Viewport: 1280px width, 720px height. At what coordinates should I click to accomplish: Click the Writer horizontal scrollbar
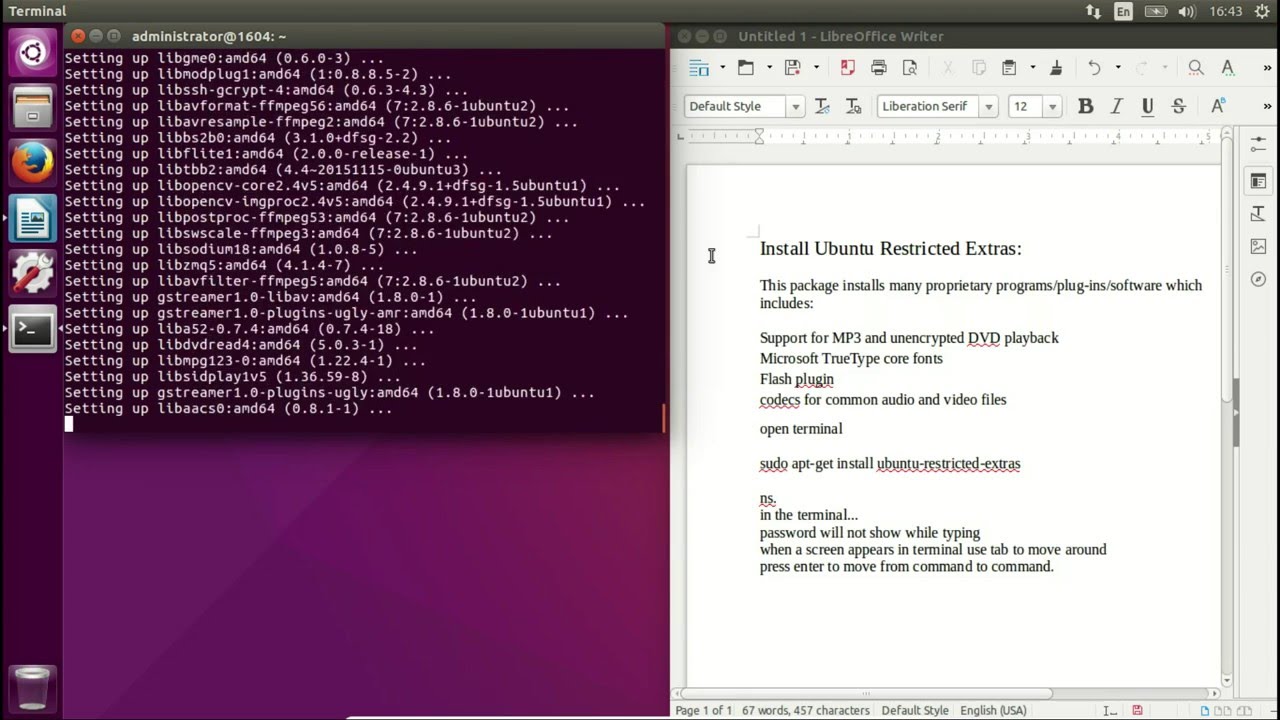tap(946, 693)
